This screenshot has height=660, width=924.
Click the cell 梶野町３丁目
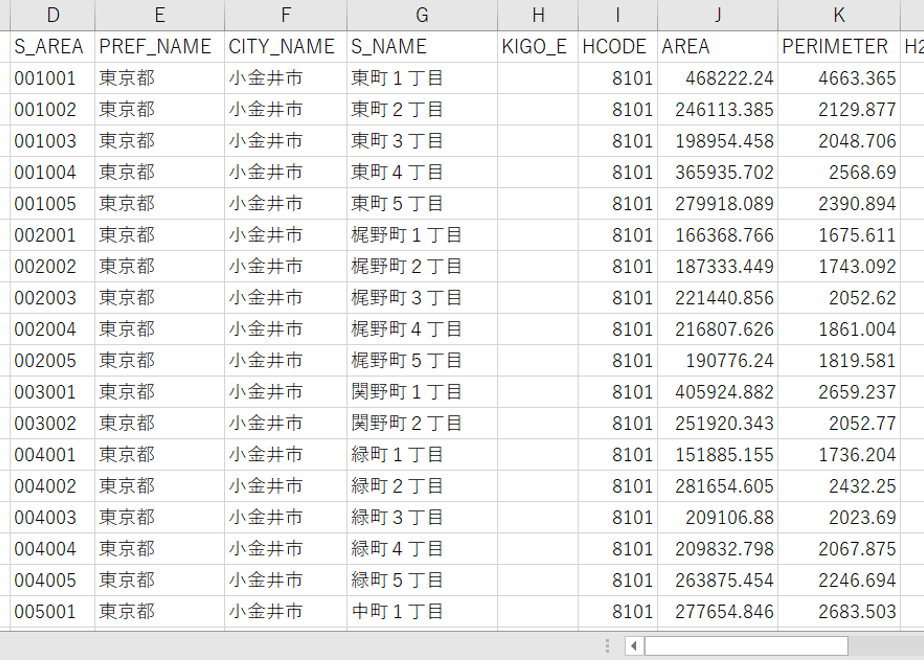click(x=422, y=298)
